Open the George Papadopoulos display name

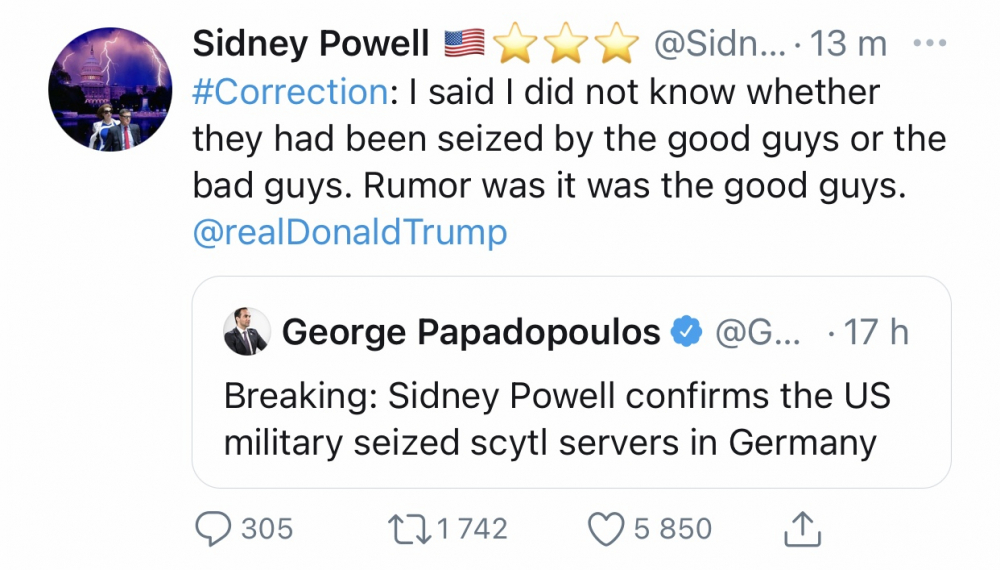click(471, 333)
